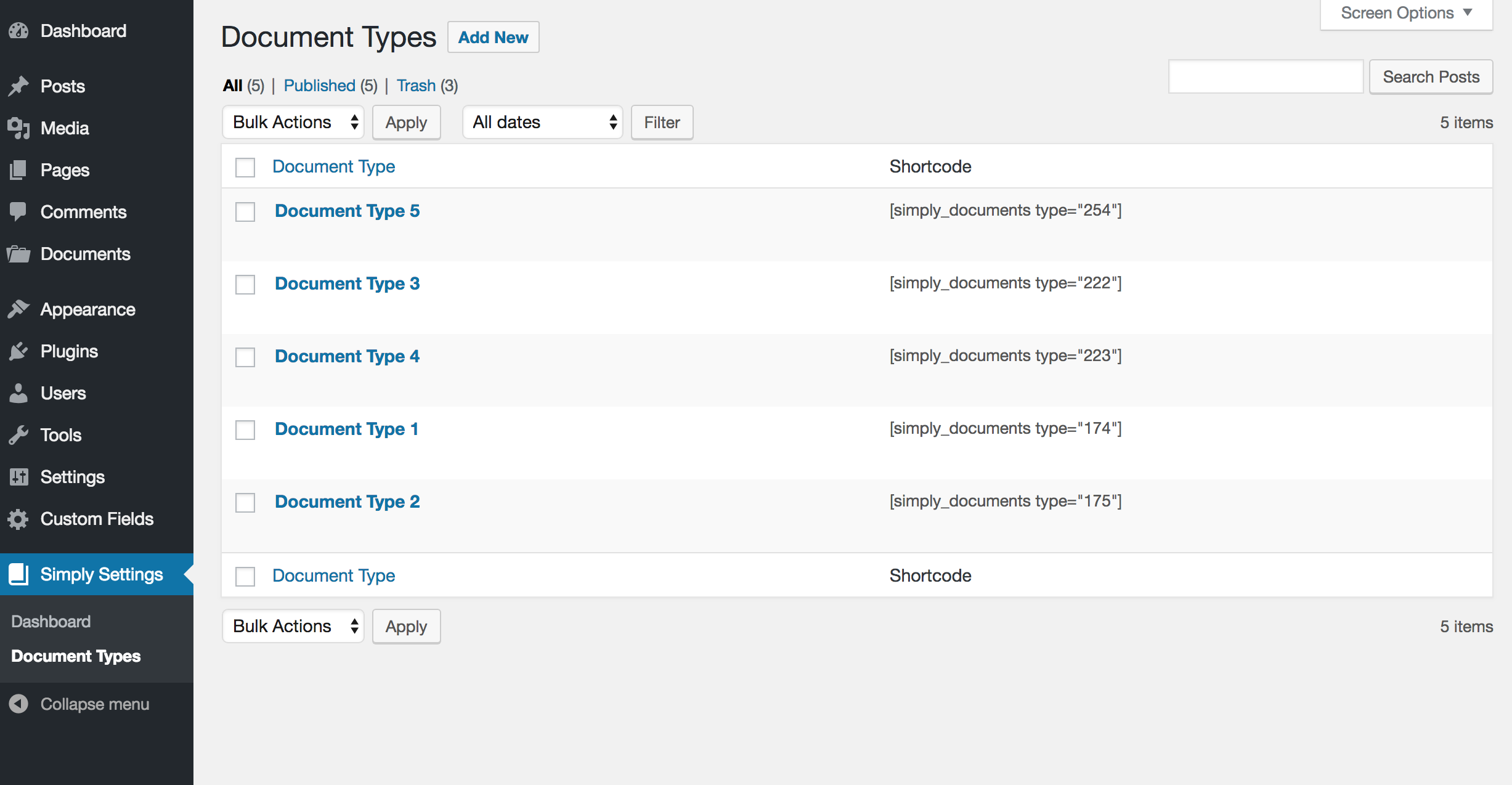Screen dimensions: 1512x785
Task: Click the search posts input field
Action: [1266, 76]
